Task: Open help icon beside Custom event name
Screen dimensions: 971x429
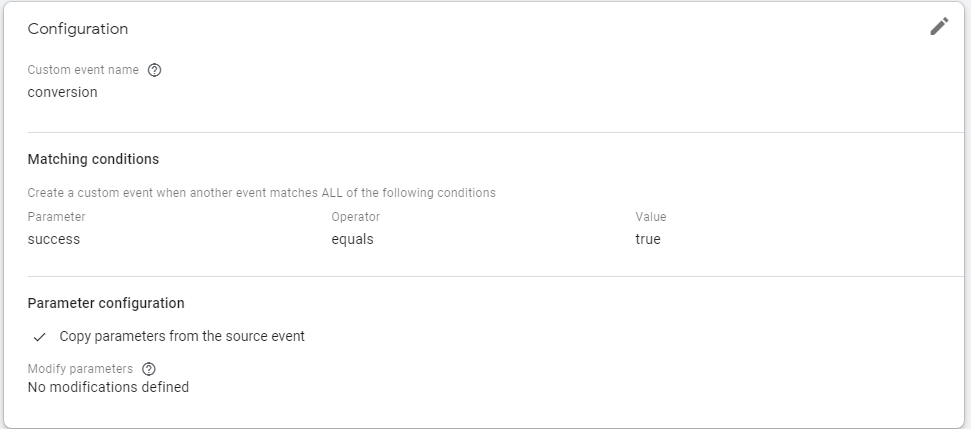Action: tap(155, 70)
